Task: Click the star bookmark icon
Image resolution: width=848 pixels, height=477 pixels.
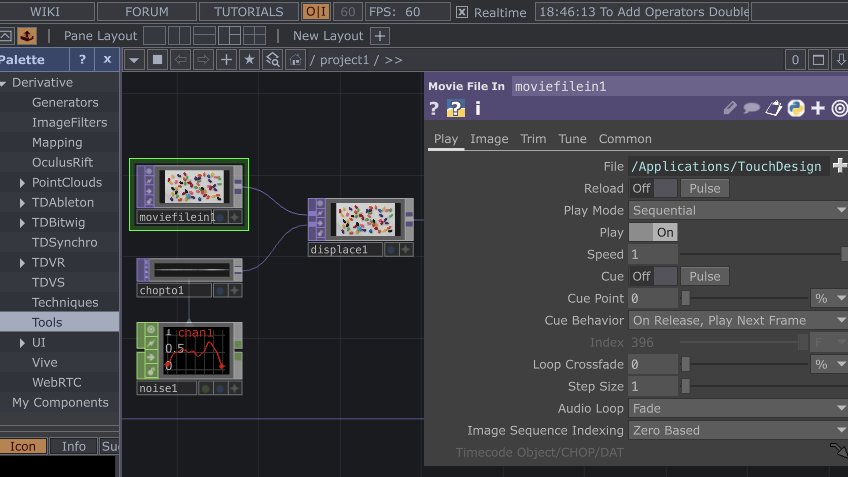Action: coord(249,59)
